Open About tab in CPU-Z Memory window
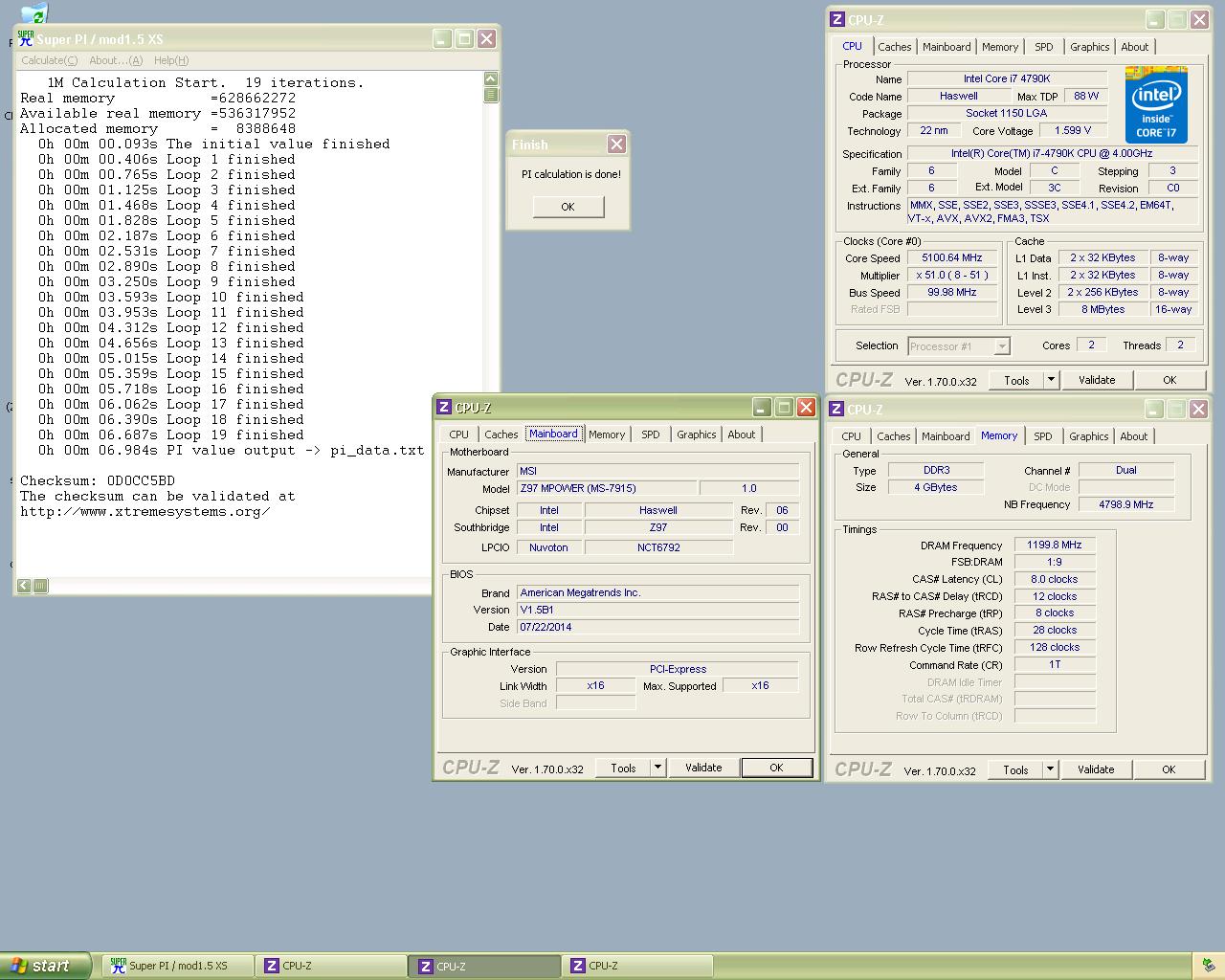Viewport: 1225px width, 980px height. click(1134, 436)
